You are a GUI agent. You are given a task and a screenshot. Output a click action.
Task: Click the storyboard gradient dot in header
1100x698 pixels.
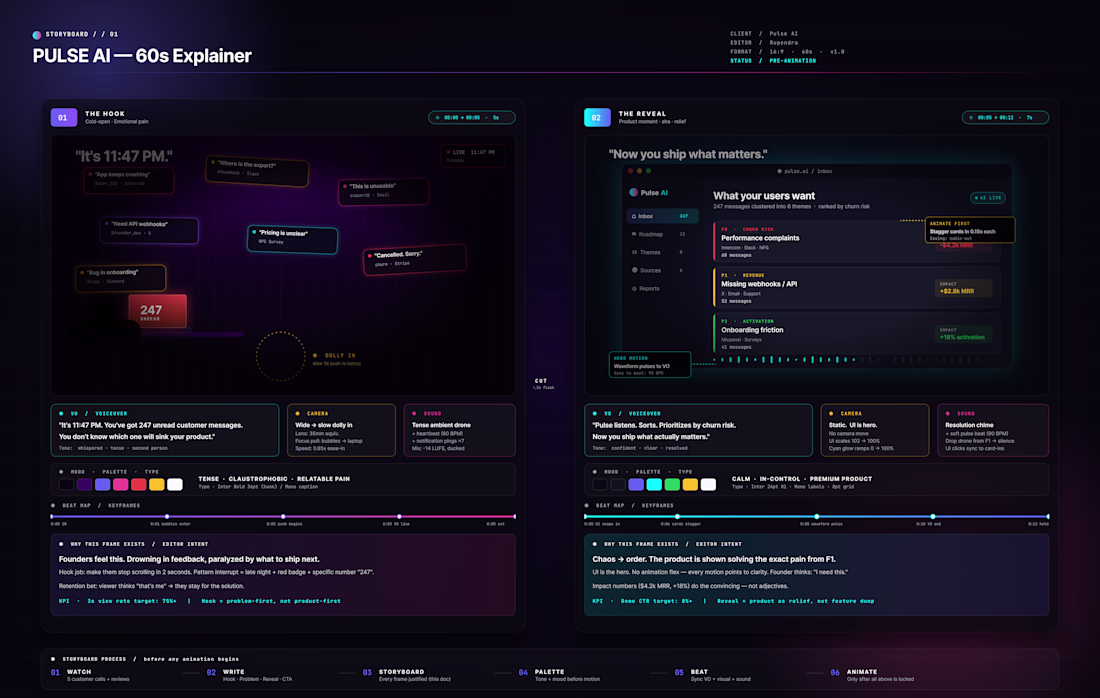pyautogui.click(x=36, y=34)
